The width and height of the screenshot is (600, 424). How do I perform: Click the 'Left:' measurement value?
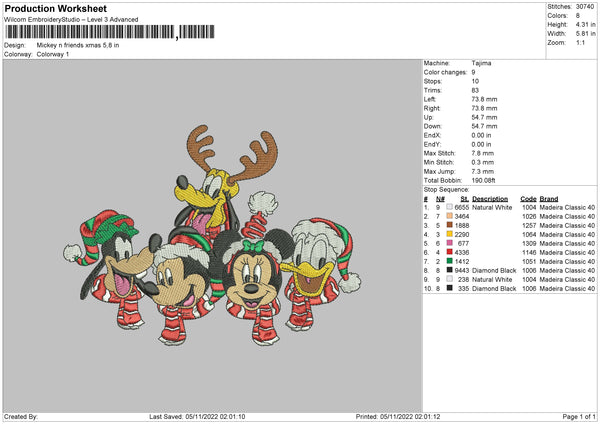coord(484,99)
